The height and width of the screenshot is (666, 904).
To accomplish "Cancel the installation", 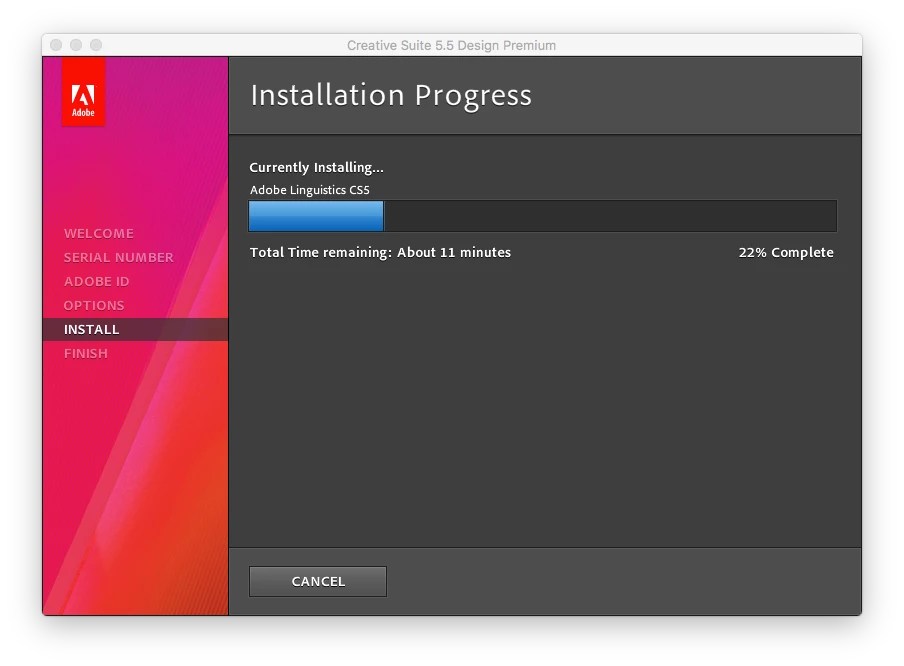I will click(318, 581).
